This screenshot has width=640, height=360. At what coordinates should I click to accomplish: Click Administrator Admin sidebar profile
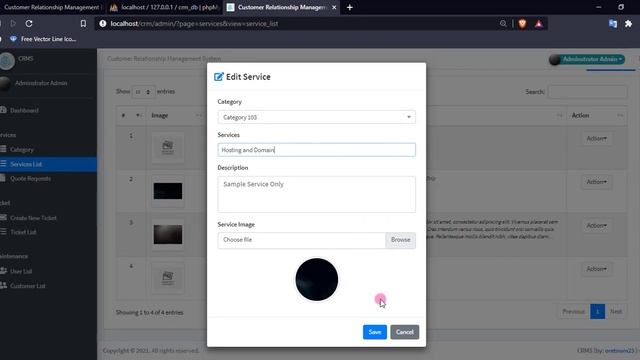pos(41,83)
